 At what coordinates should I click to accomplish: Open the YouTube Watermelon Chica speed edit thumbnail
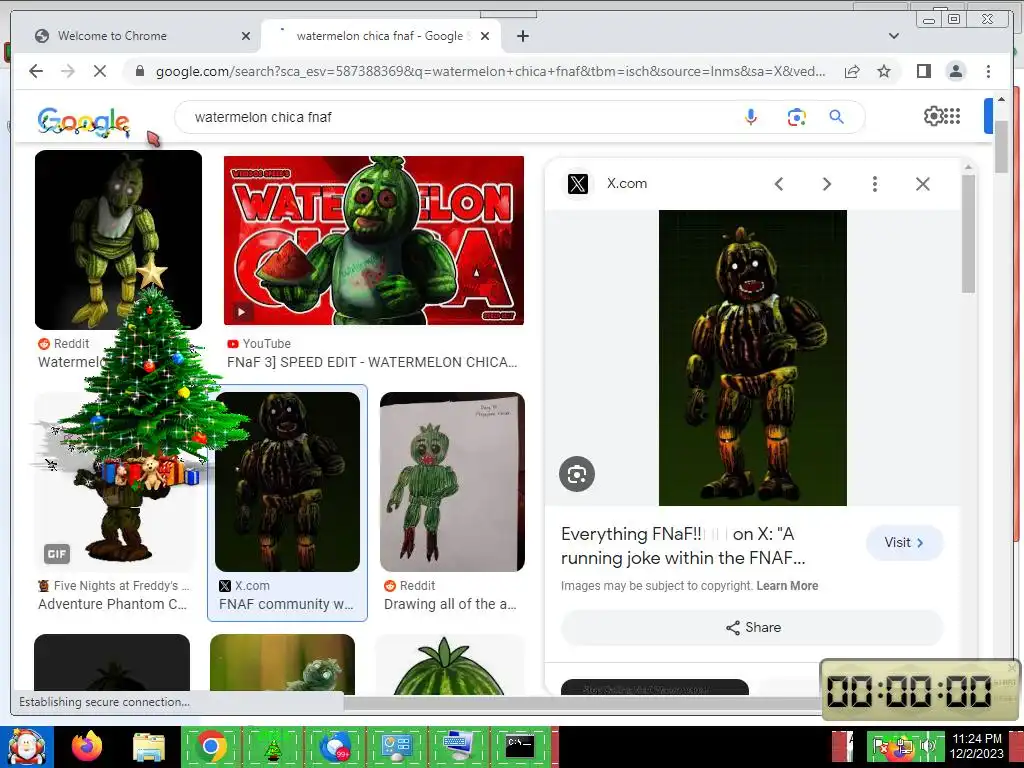click(x=374, y=240)
